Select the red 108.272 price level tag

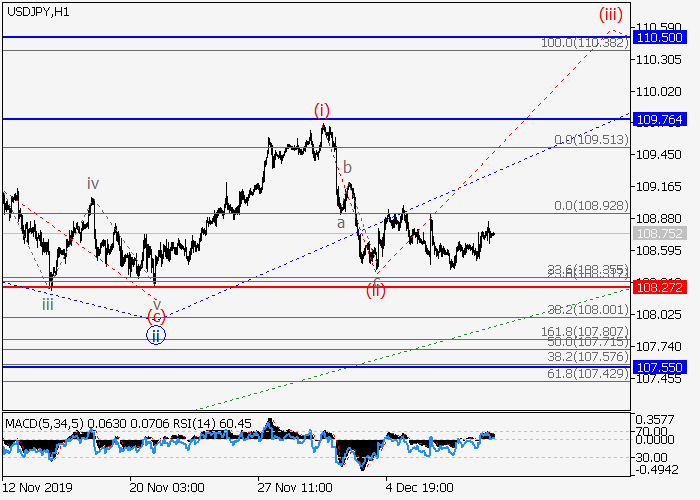pyautogui.click(x=659, y=287)
